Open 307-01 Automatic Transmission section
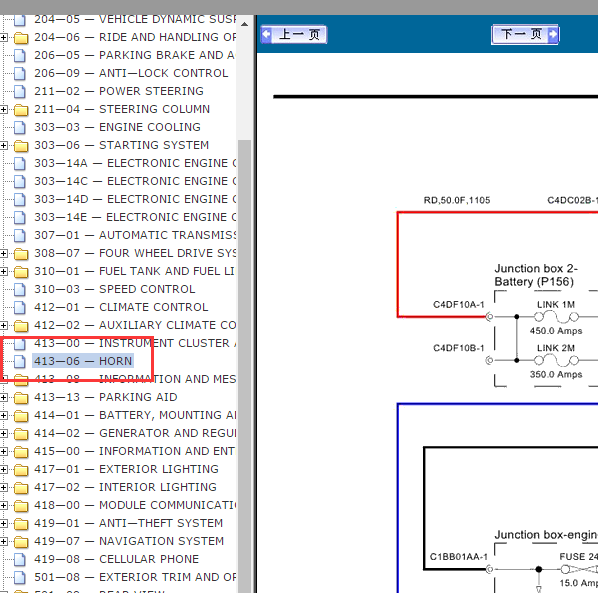 point(135,235)
